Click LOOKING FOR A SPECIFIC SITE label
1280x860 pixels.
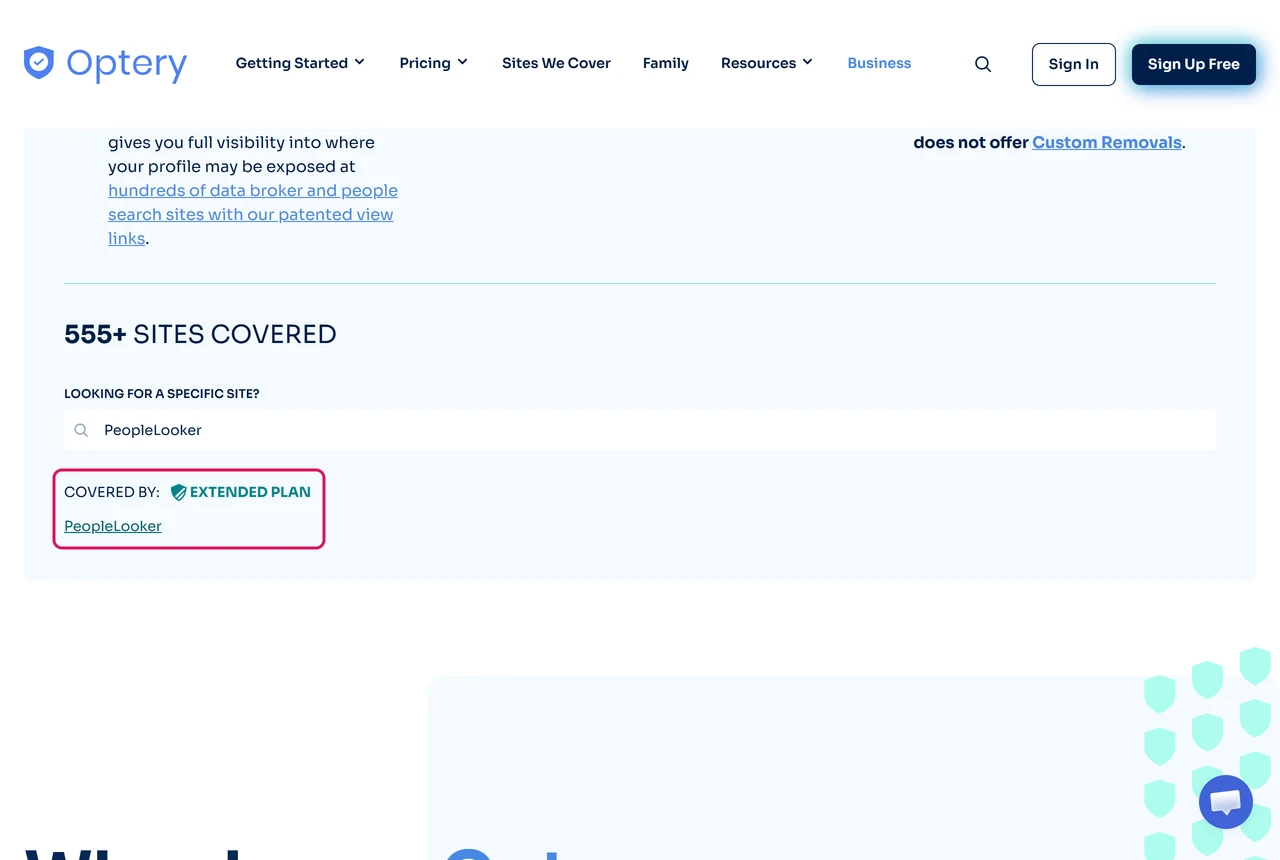click(162, 394)
